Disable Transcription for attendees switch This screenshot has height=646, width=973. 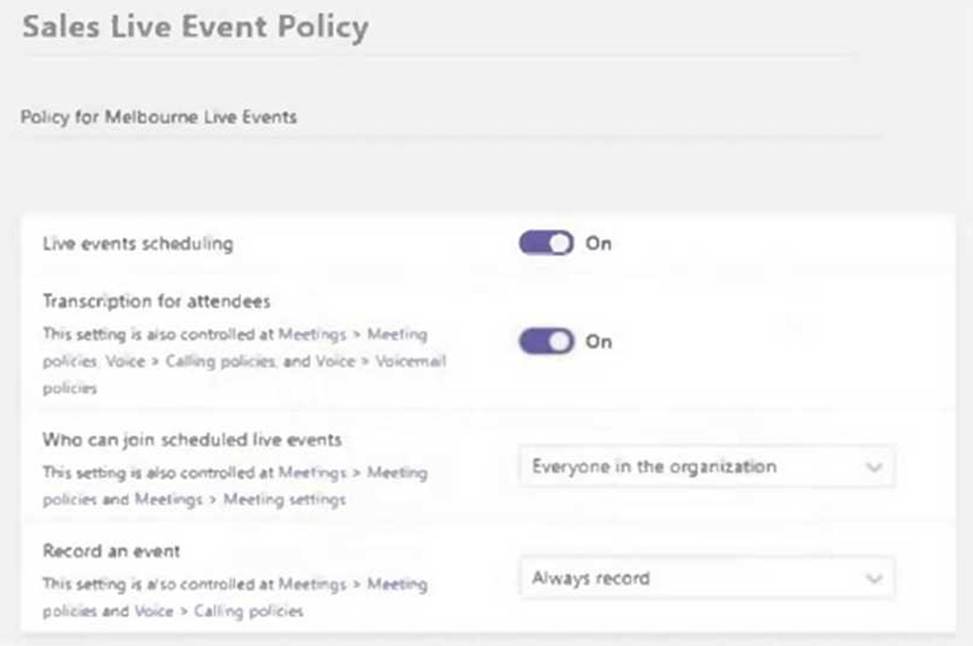click(546, 341)
